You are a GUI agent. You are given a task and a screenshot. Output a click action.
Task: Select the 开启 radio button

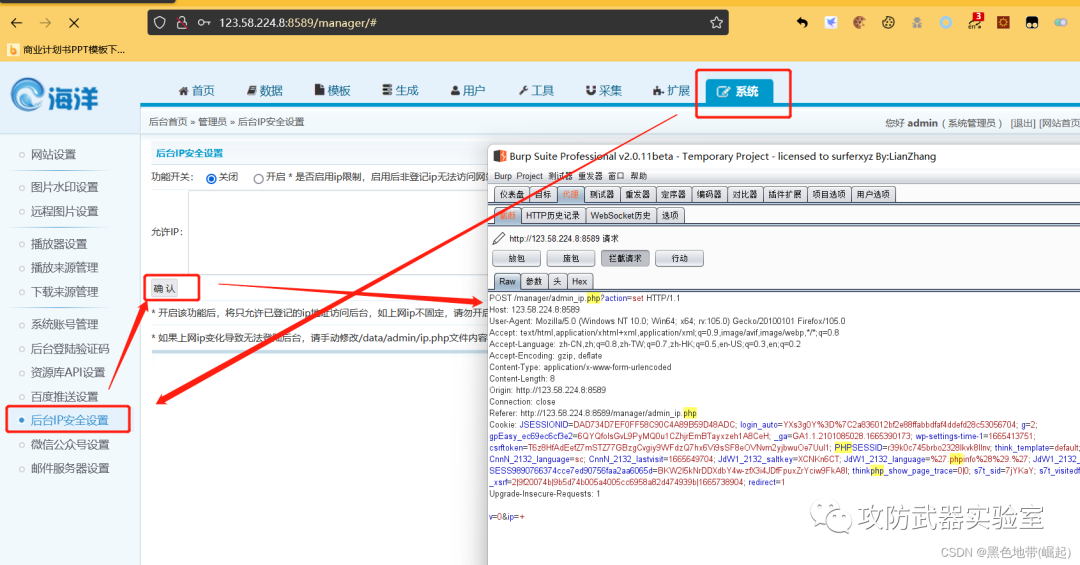coord(258,178)
